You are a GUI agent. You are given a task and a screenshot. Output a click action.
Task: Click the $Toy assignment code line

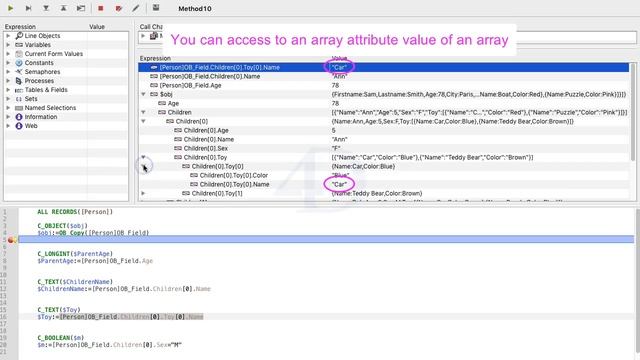point(120,317)
